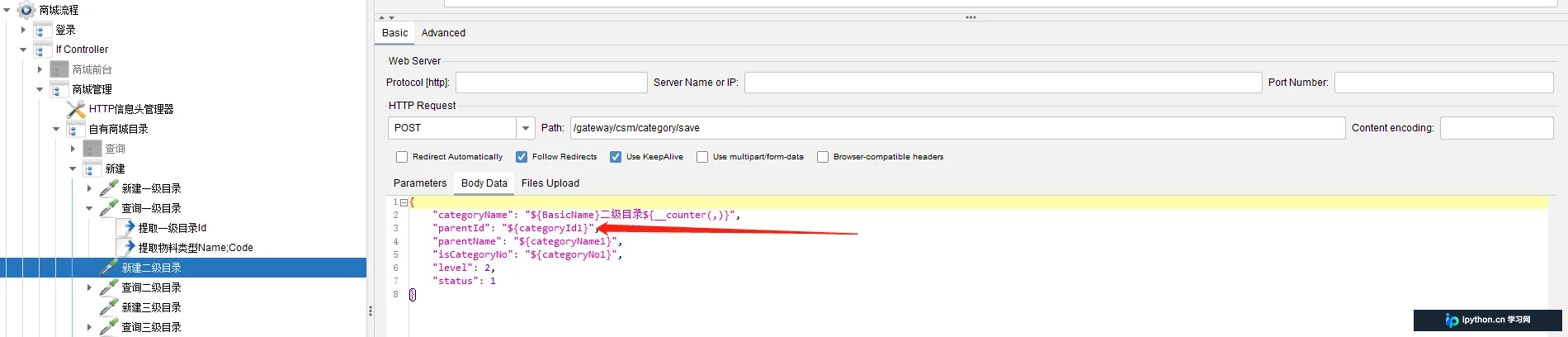The width and height of the screenshot is (1568, 337).
Task: Click the parentName line in body data
Action: pos(527,241)
